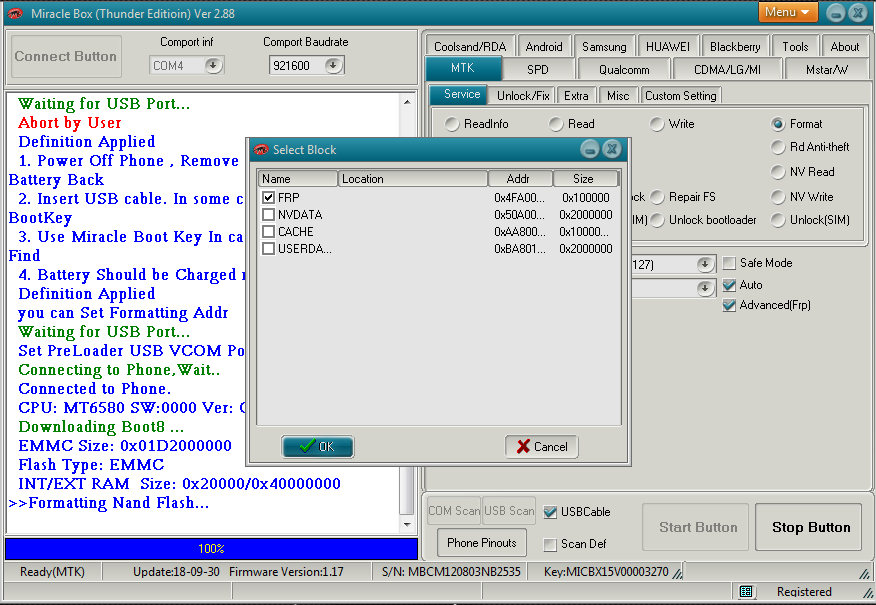Select the NV Read radio button
The width and height of the screenshot is (876, 605).
[x=778, y=172]
